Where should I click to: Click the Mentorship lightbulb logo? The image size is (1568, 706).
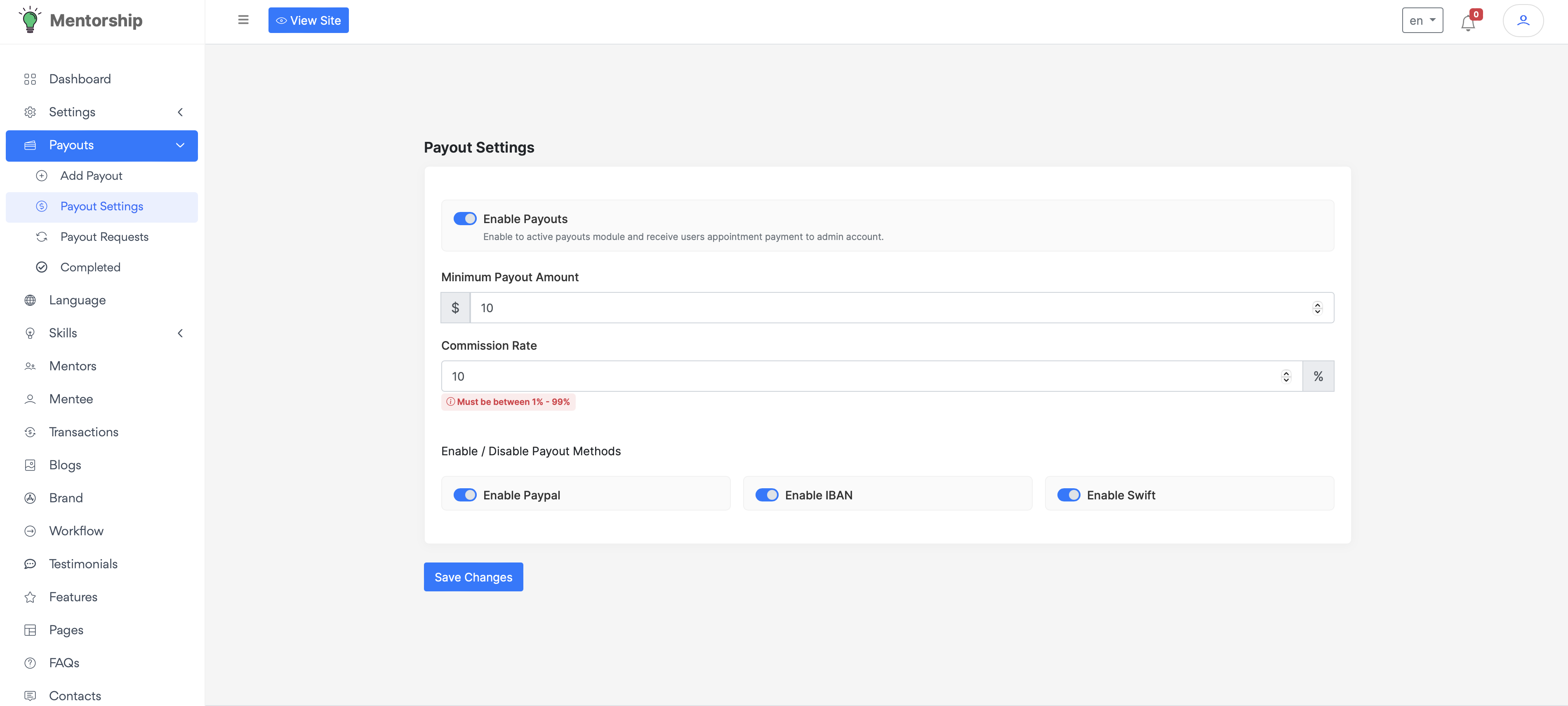point(29,20)
